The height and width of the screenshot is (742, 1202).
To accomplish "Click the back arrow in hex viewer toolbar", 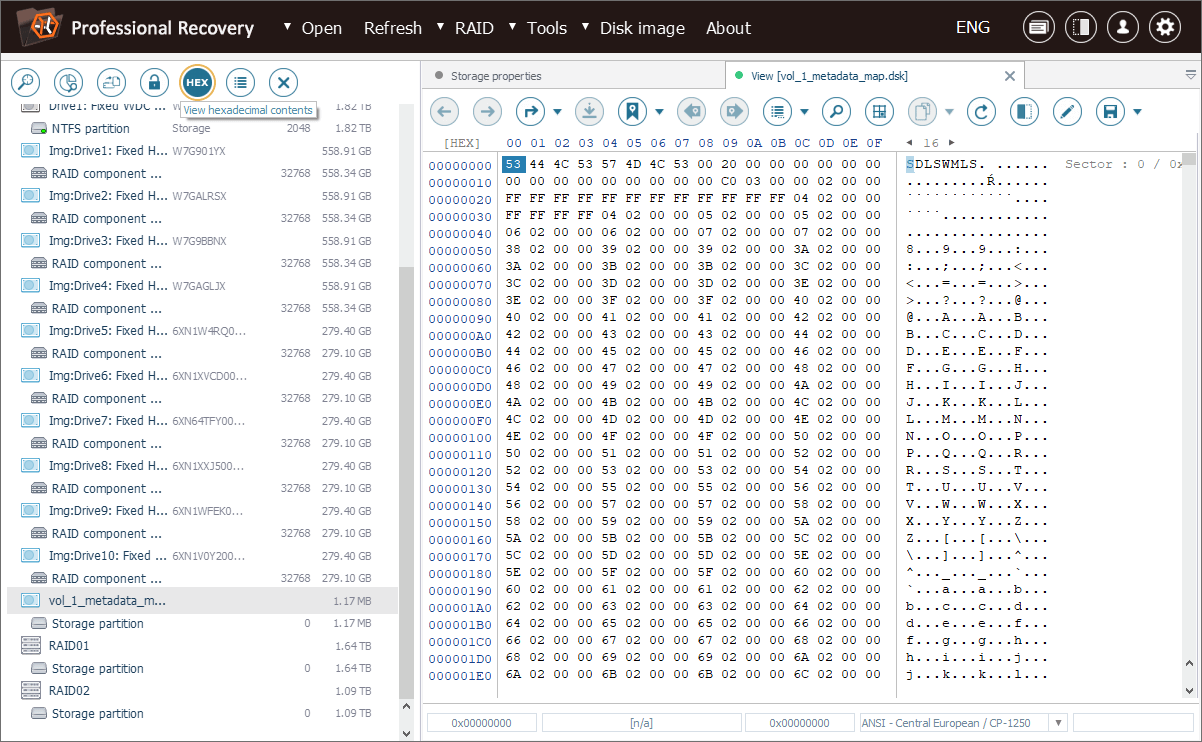I will point(444,111).
